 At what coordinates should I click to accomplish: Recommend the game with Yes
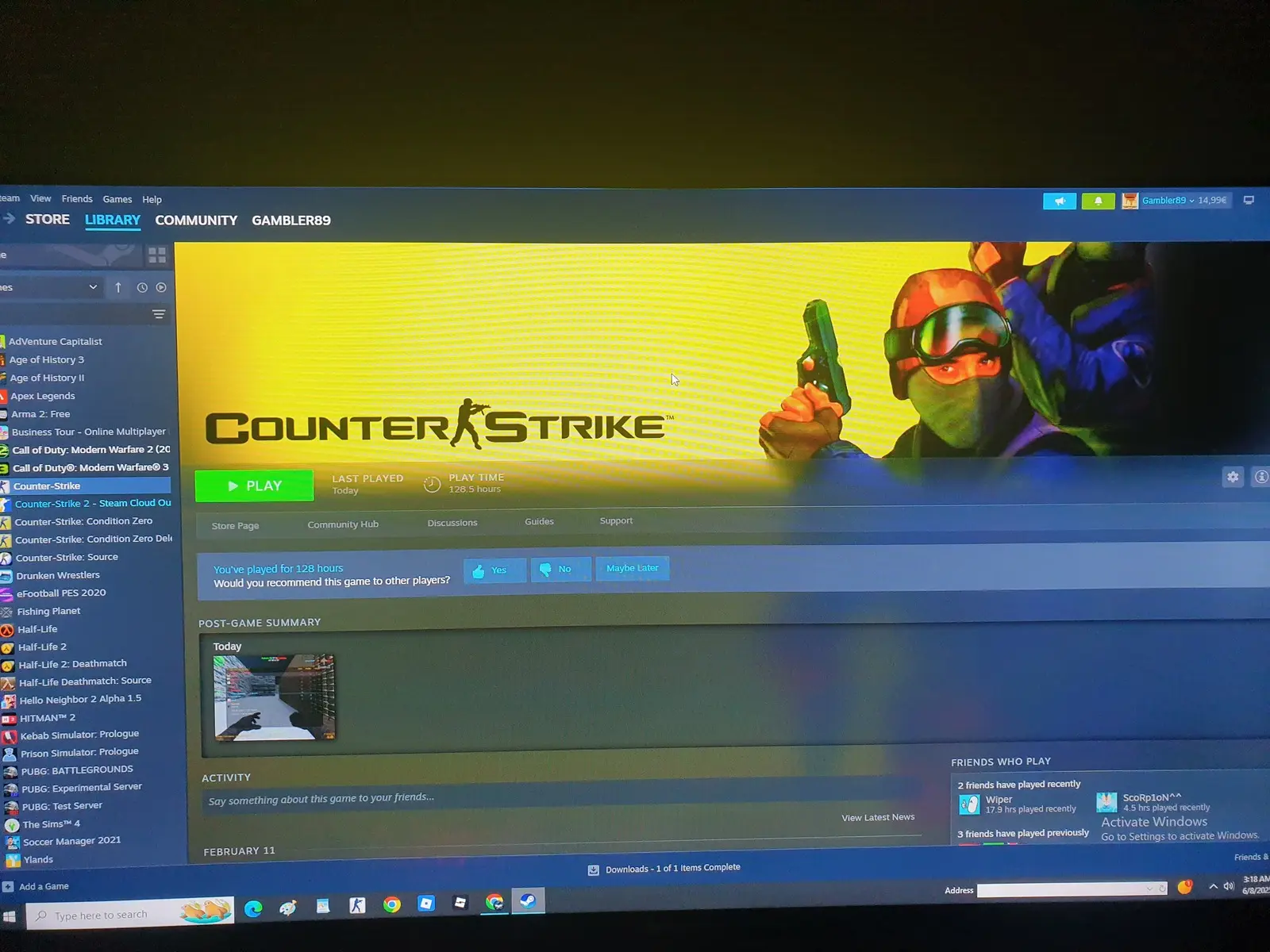(495, 570)
